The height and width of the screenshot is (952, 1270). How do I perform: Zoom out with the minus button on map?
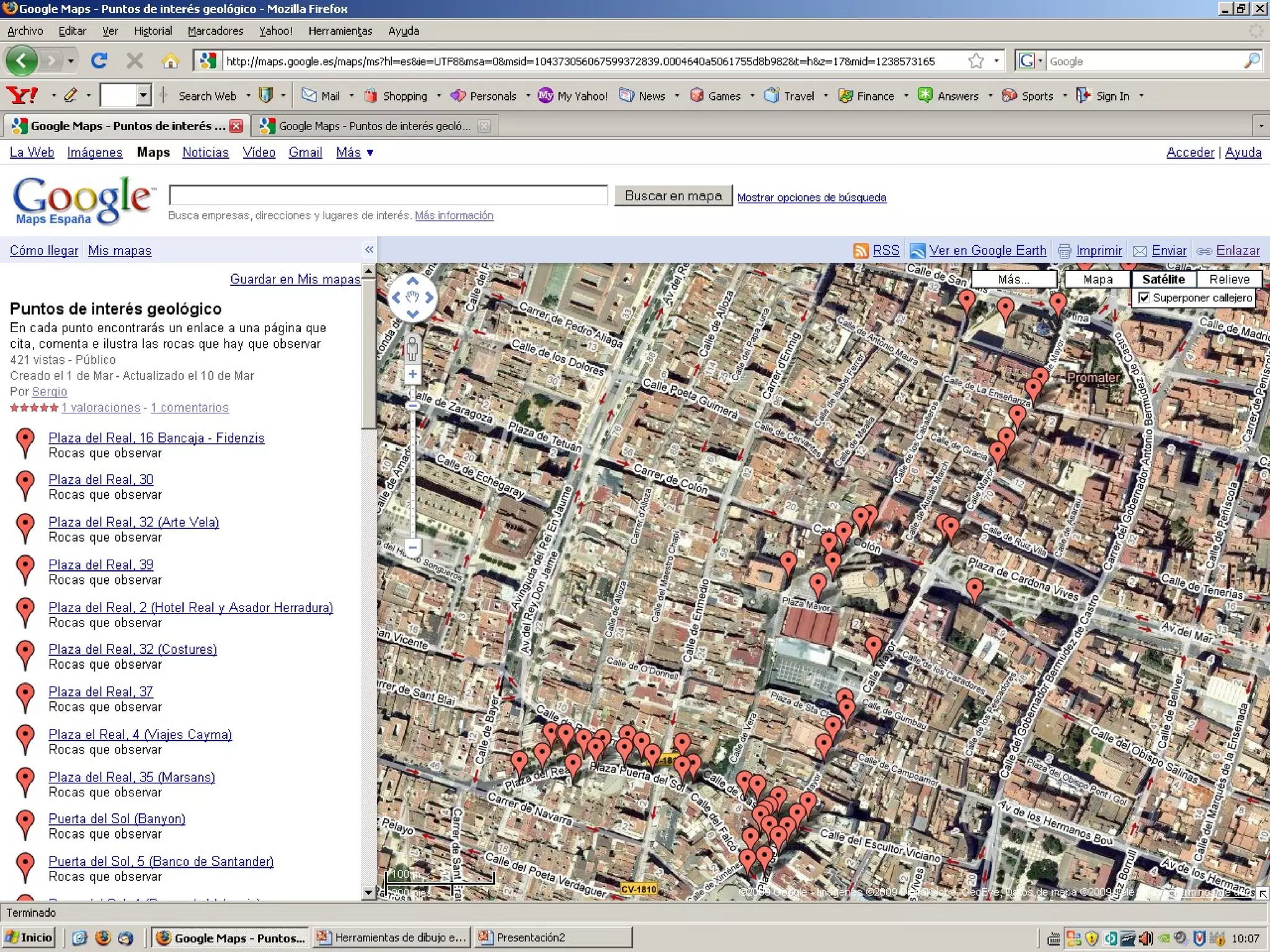tap(412, 547)
